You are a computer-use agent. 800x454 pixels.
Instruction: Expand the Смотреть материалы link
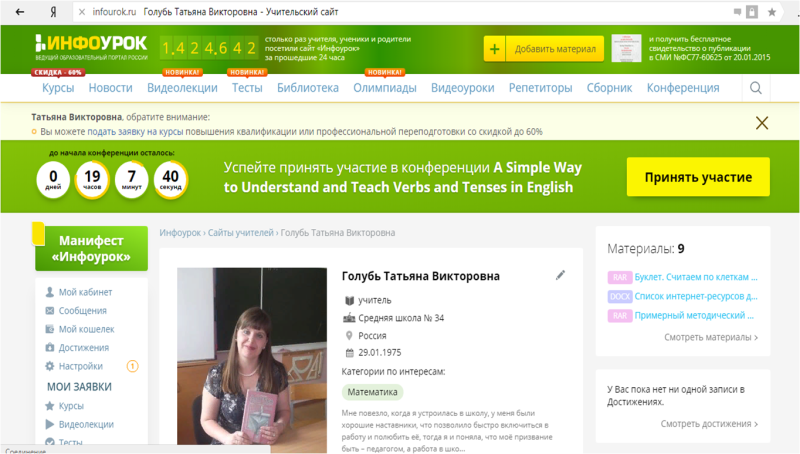coord(710,338)
